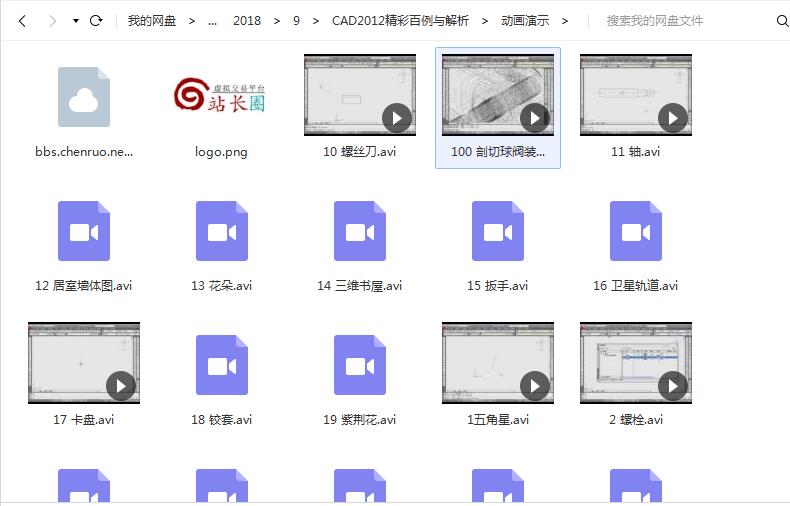Click the 16 卫星轨道.avi video icon
The width and height of the screenshot is (790, 506).
[x=636, y=231]
